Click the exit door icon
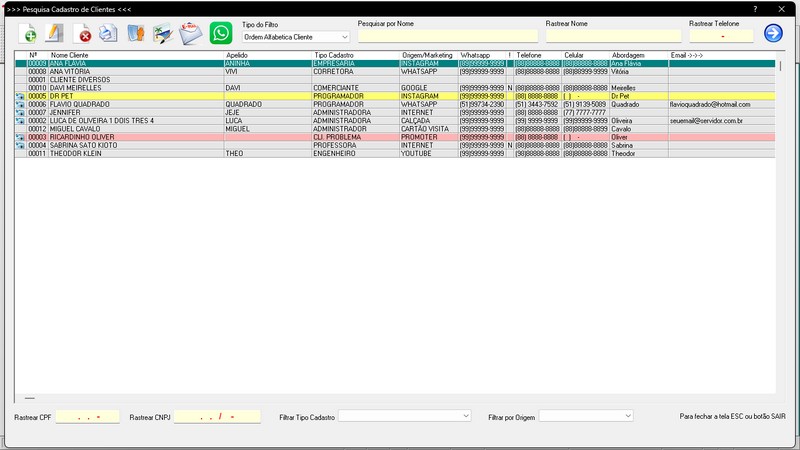 coord(136,33)
